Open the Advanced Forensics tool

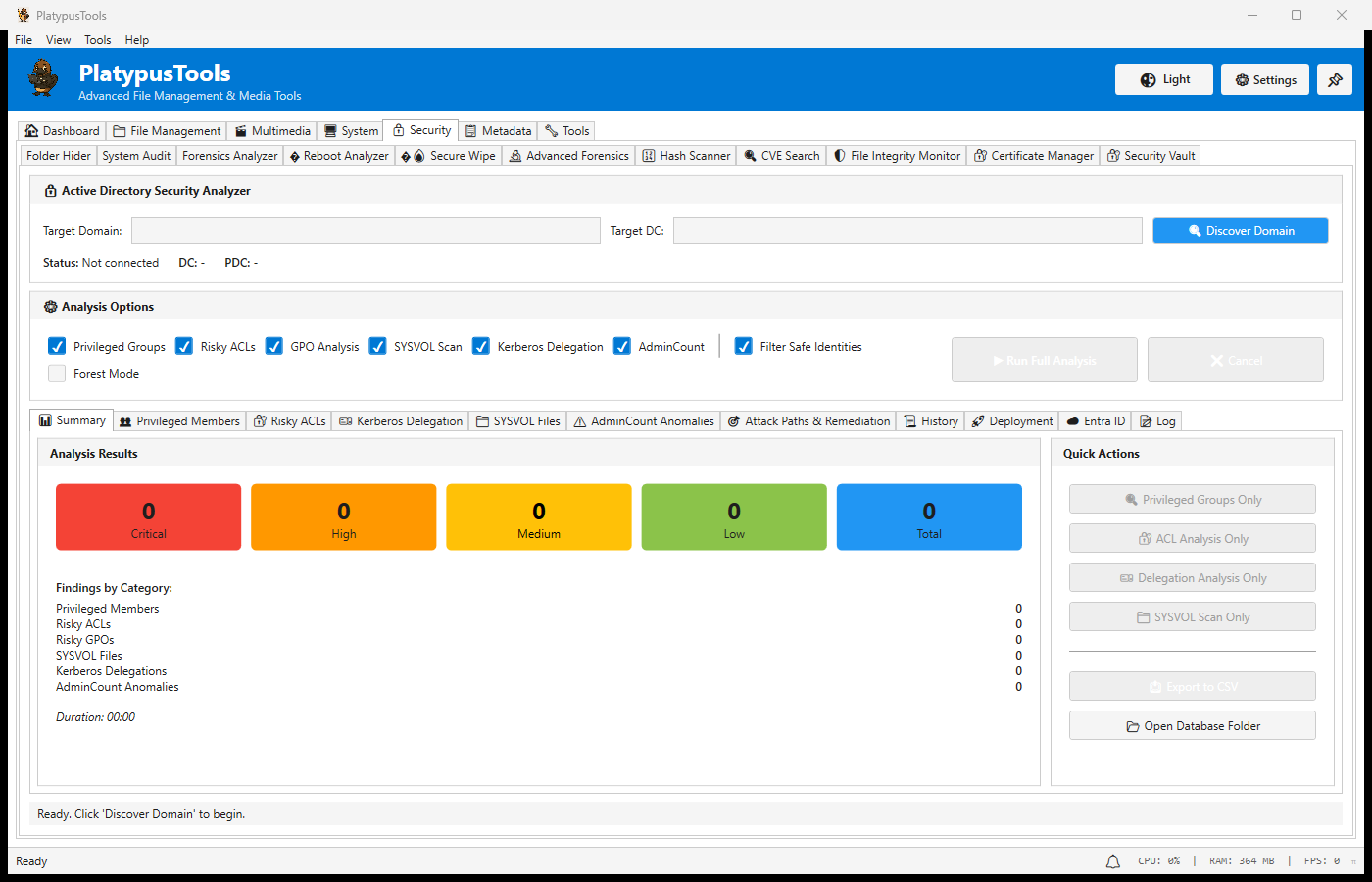tap(568, 155)
